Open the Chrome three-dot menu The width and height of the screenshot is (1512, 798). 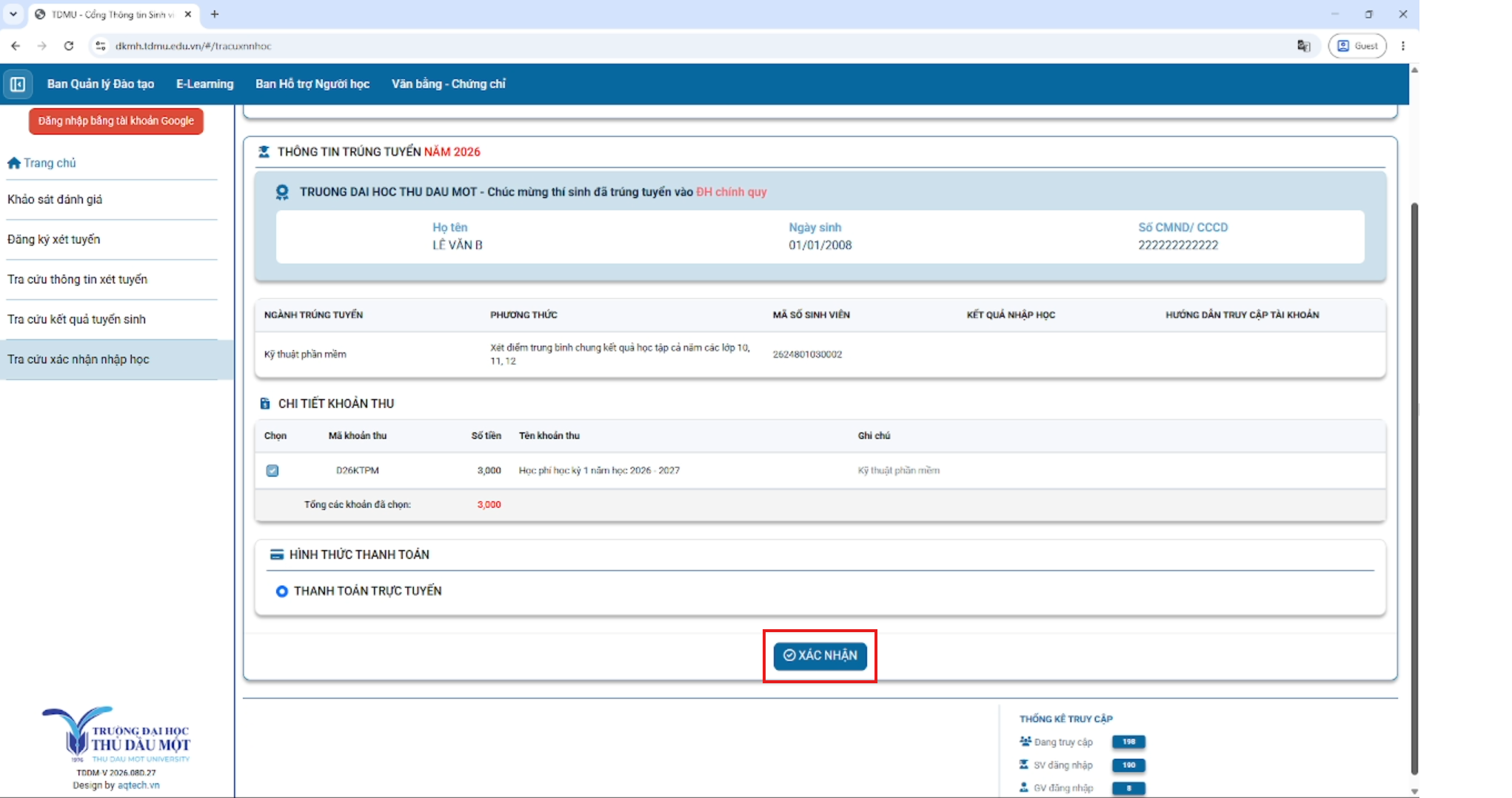pyautogui.click(x=1403, y=46)
